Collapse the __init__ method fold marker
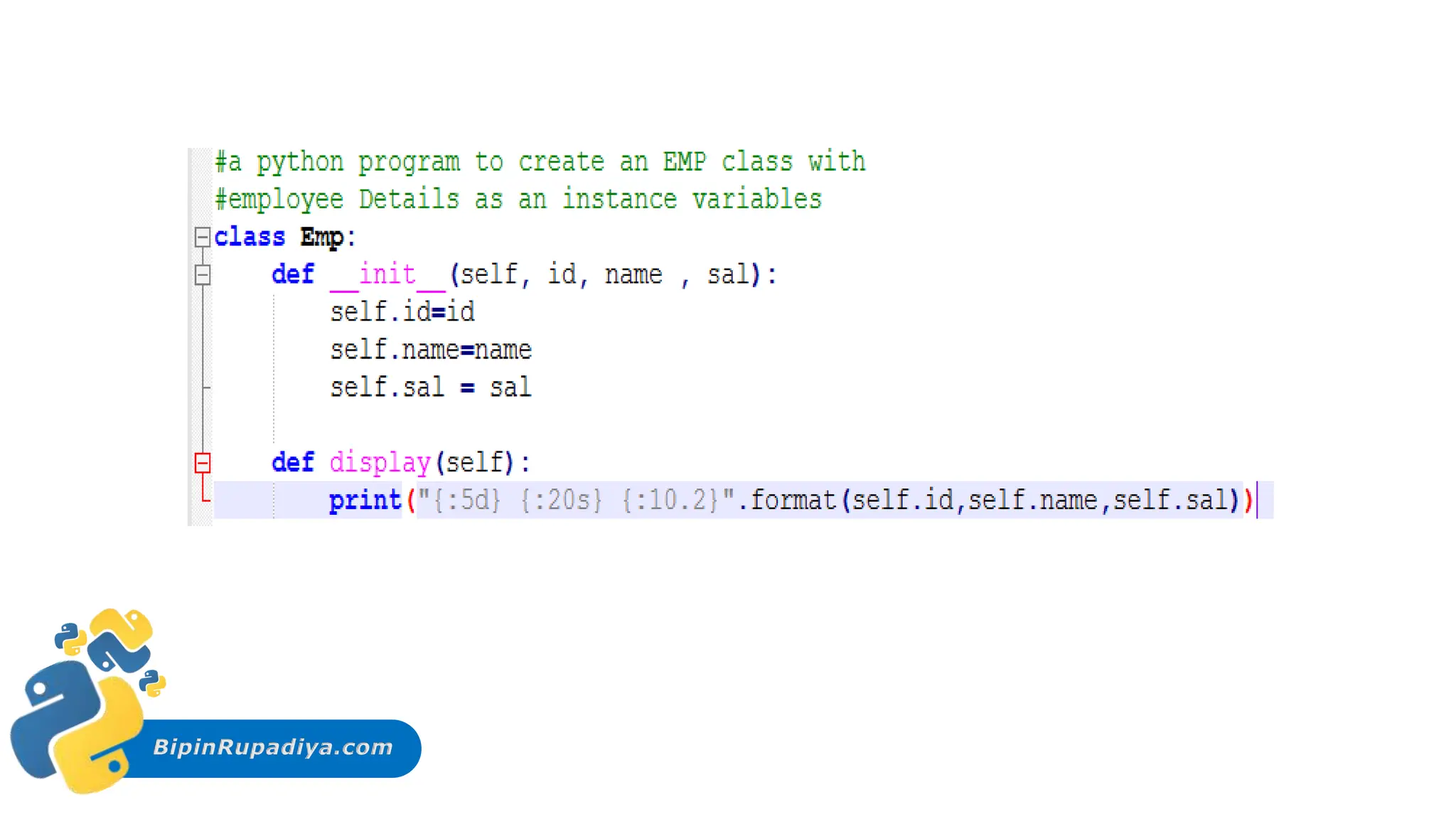 pyautogui.click(x=203, y=274)
